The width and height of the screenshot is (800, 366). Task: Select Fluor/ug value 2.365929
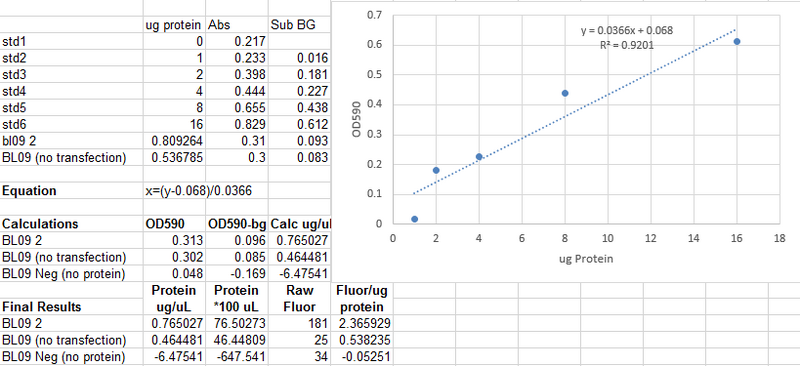362,324
